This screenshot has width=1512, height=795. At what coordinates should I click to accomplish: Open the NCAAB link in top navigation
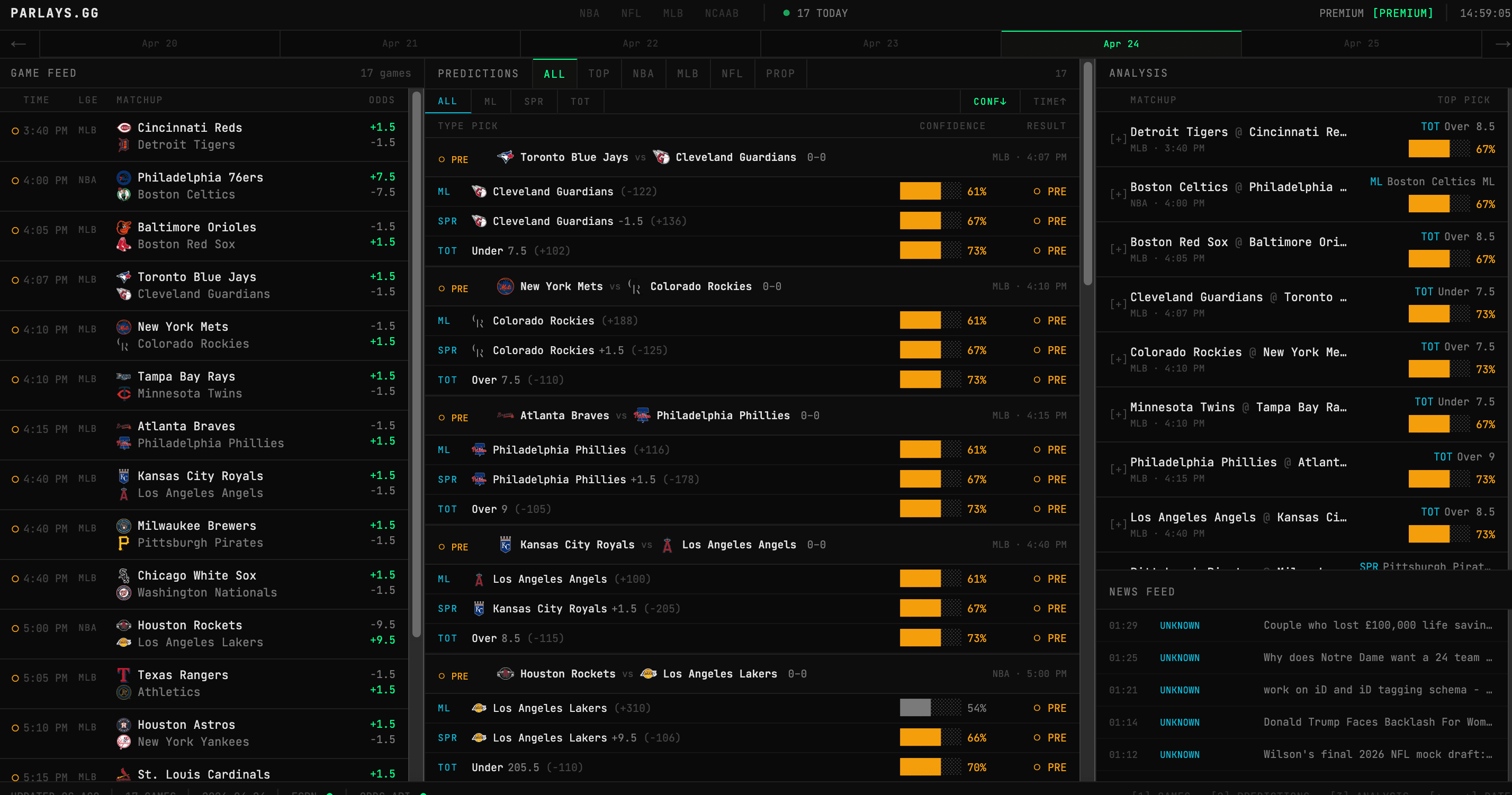[722, 13]
